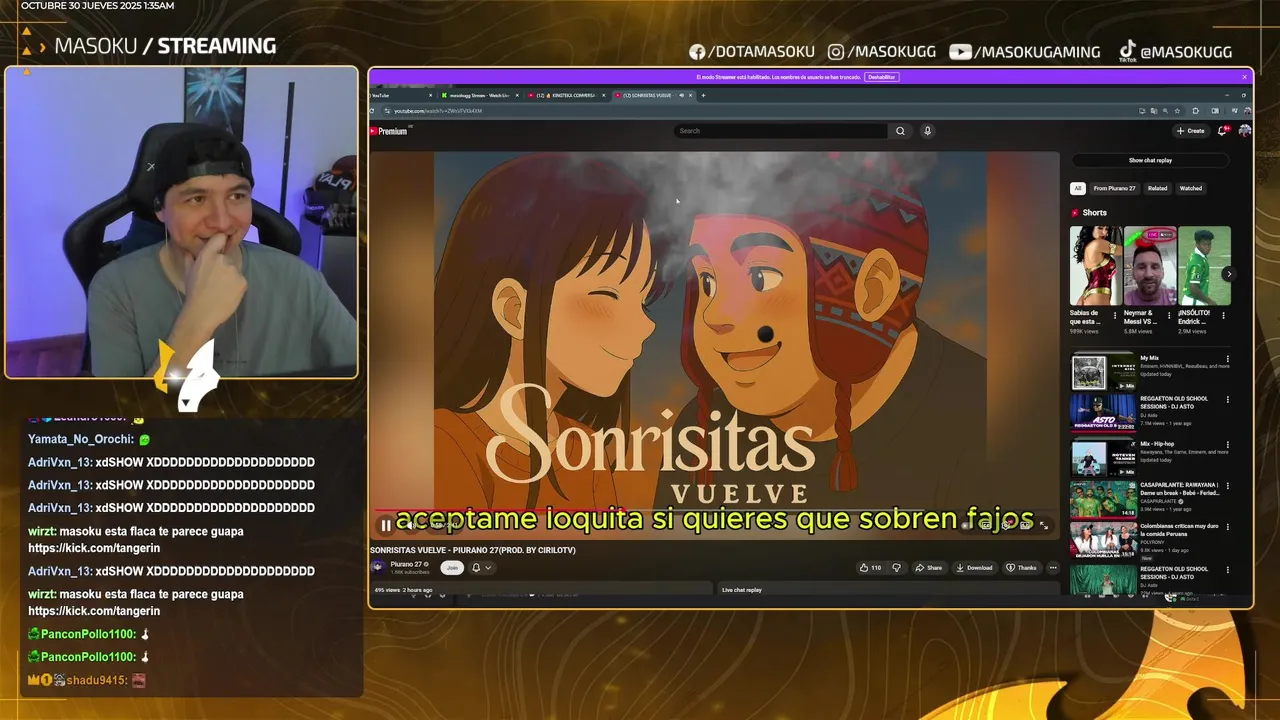The height and width of the screenshot is (720, 1280).
Task: Open more actions three-dot menu under video
Action: (x=1052, y=568)
